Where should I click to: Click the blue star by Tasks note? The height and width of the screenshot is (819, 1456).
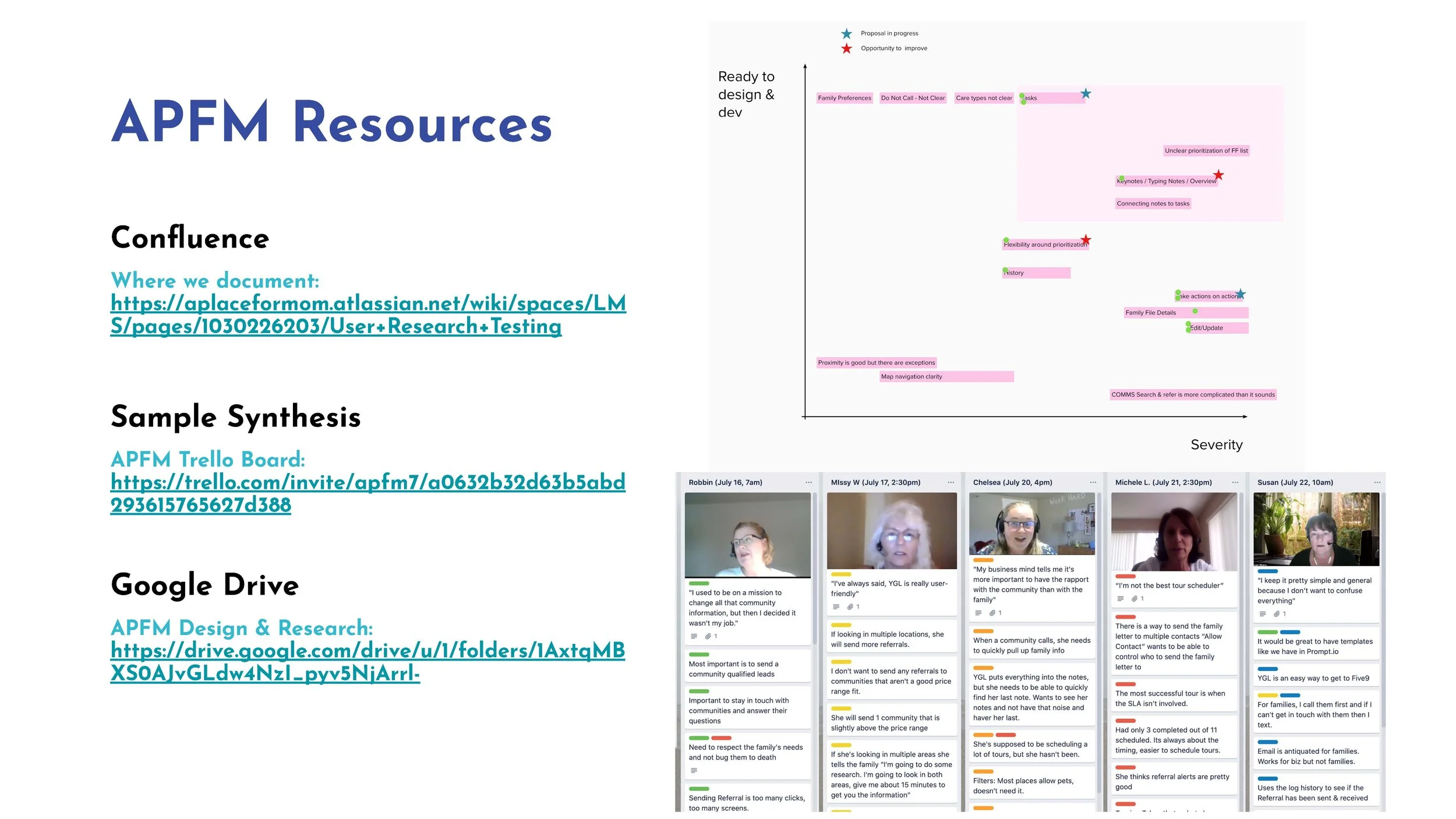coord(1086,94)
